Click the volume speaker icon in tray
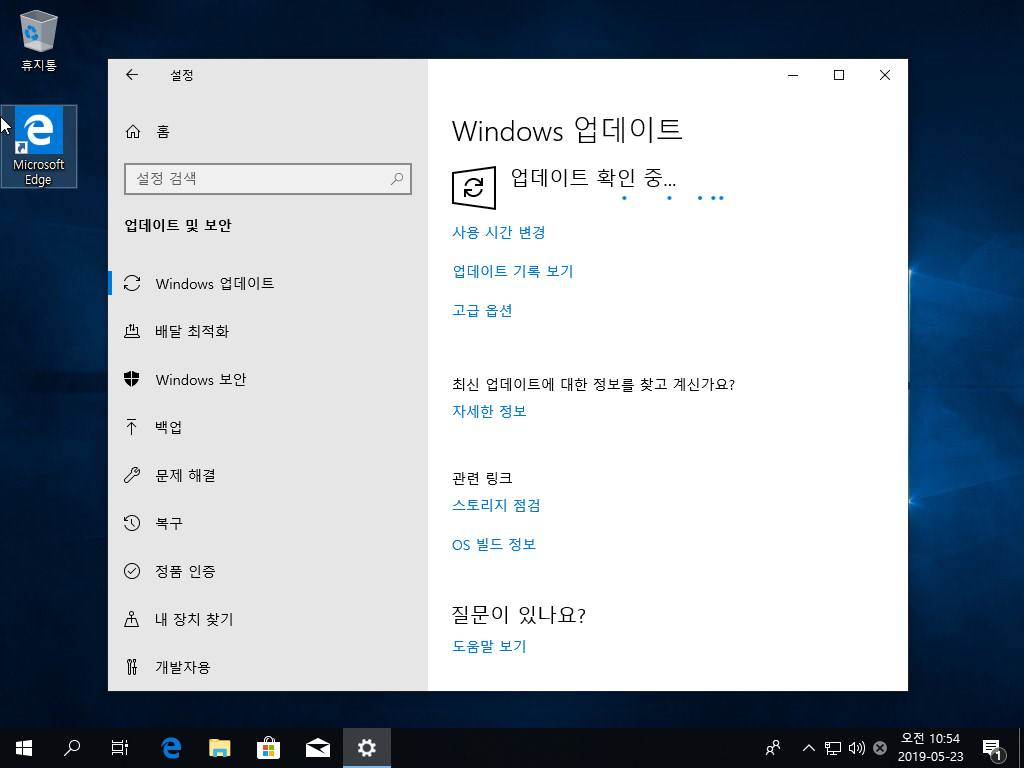The image size is (1024, 768). coord(856,748)
